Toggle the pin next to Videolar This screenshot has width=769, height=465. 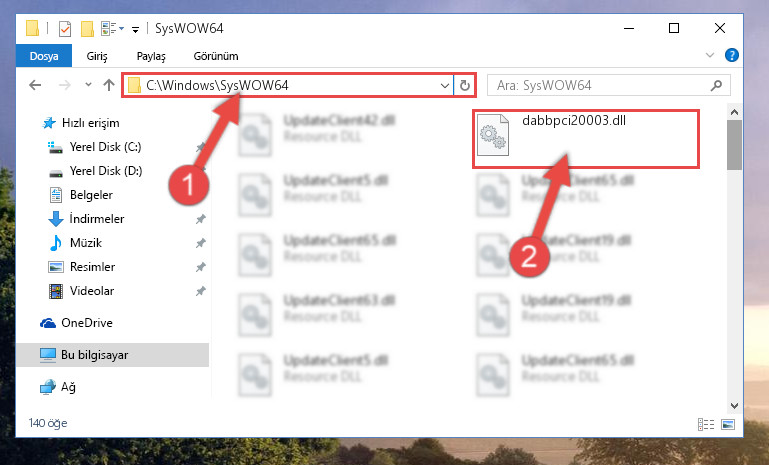coord(201,291)
